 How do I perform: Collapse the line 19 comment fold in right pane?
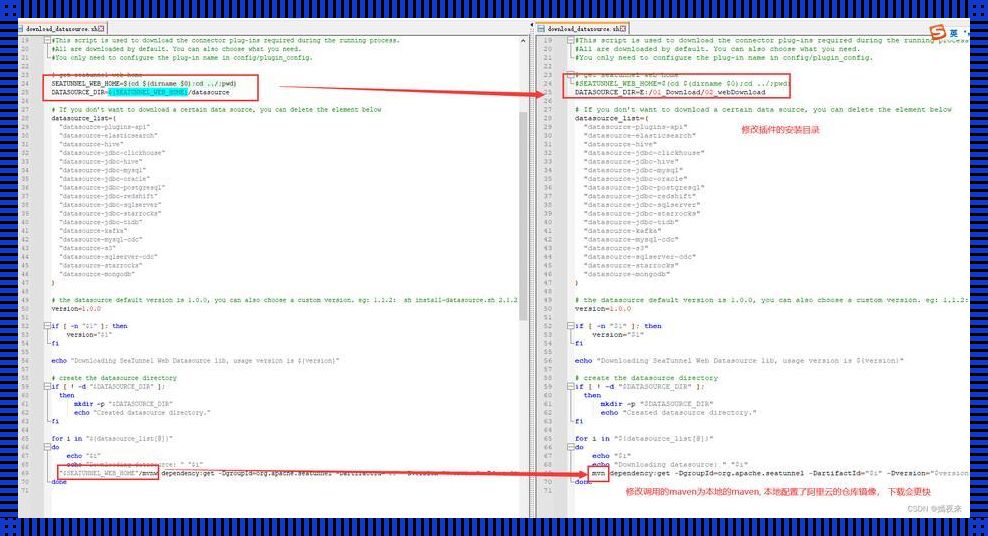click(570, 40)
